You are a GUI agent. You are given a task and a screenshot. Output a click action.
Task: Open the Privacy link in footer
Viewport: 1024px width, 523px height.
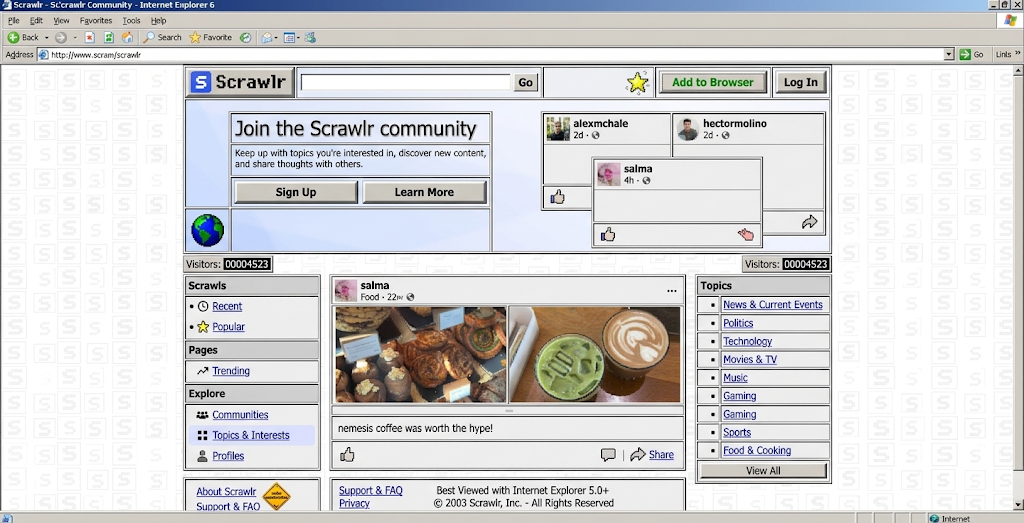point(354,503)
